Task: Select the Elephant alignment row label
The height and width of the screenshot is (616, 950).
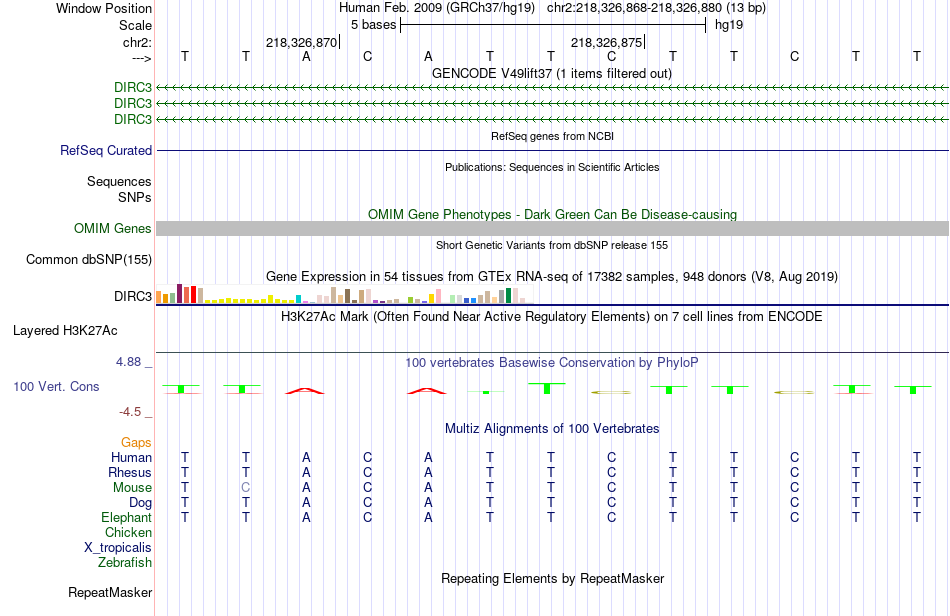Action: pyautogui.click(x=126, y=518)
